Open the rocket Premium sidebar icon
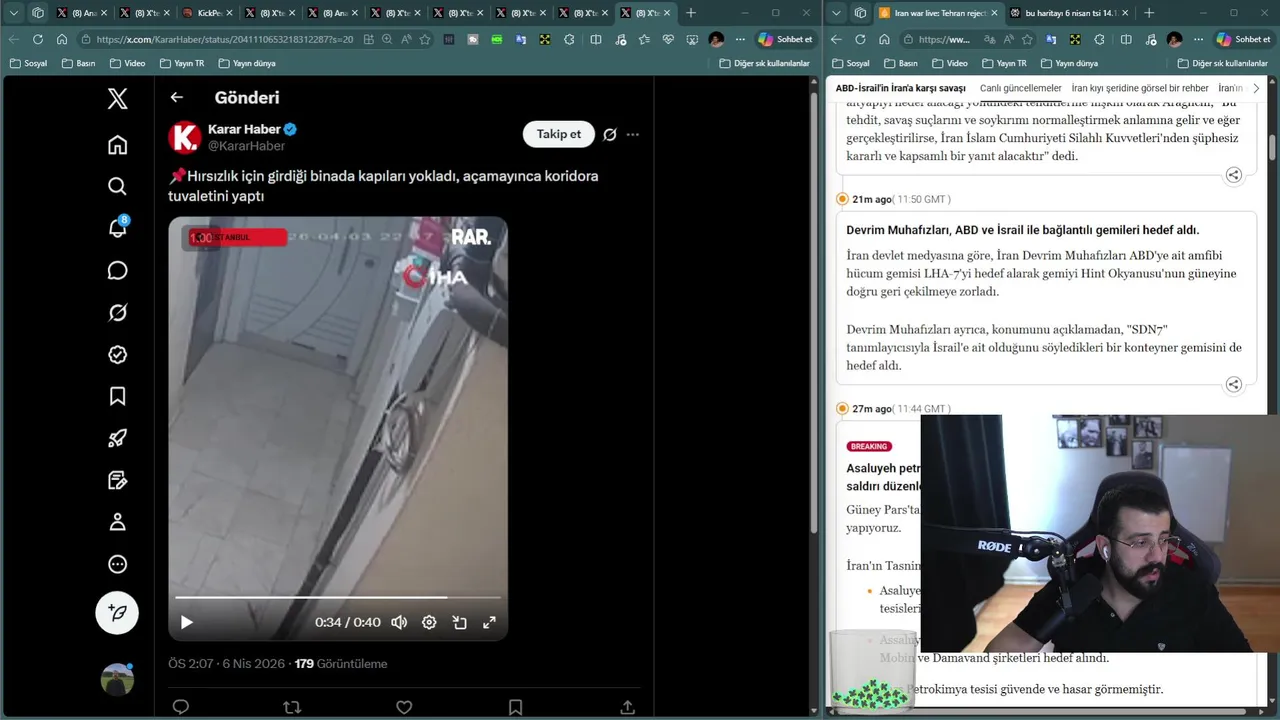 (117, 438)
